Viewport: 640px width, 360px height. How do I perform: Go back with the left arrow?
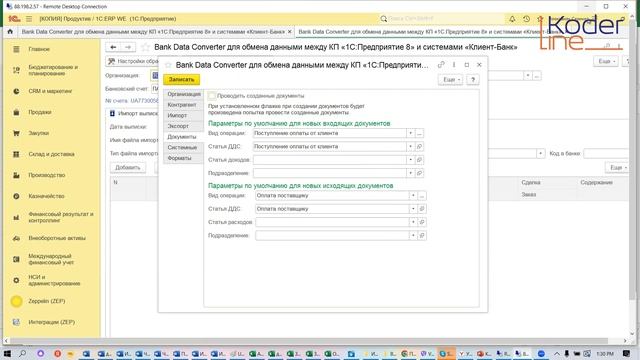113,47
